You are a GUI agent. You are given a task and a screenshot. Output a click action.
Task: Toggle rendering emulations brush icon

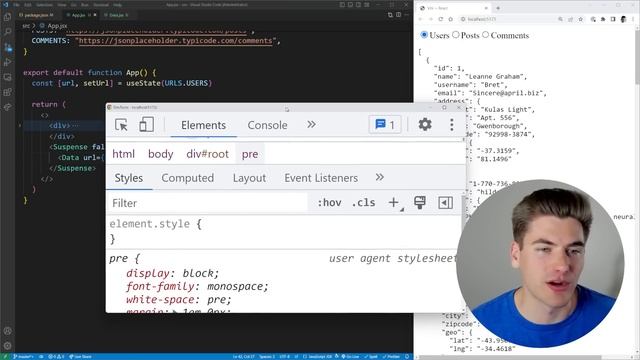pyautogui.click(x=420, y=202)
